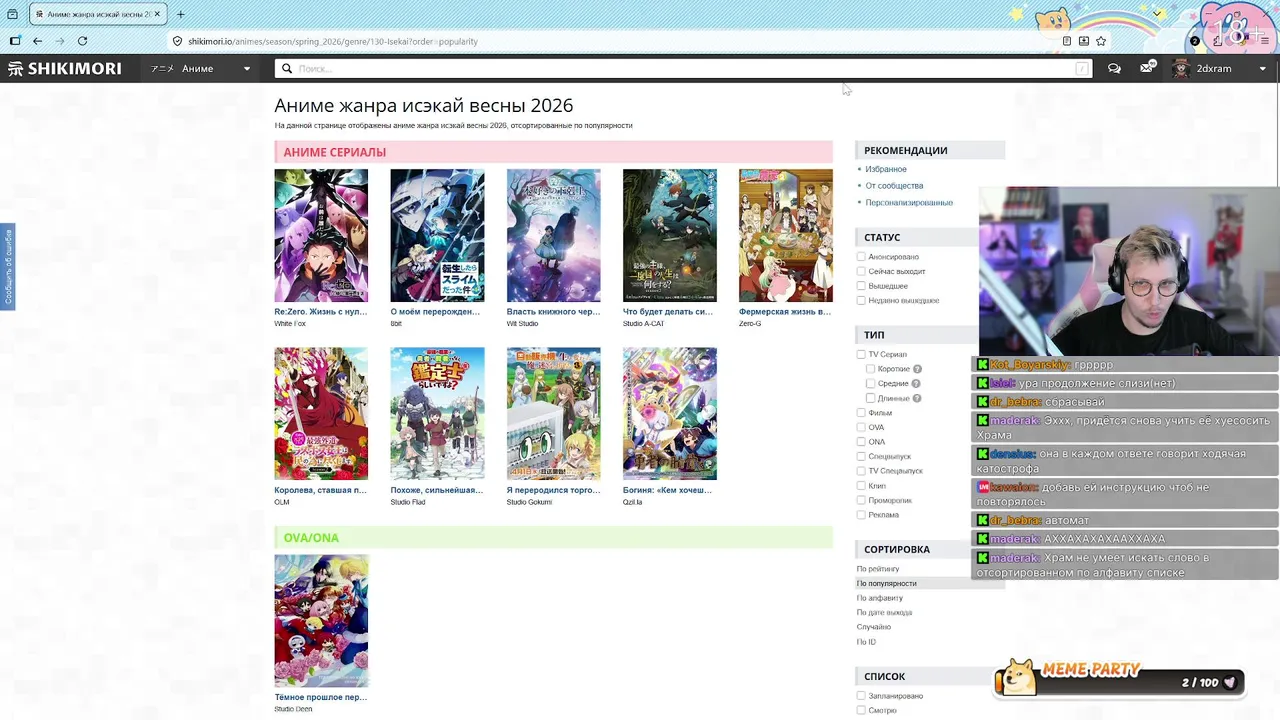Check the Сейчас выходит status checkbox
Screen dimensions: 1280x720
tap(861, 271)
